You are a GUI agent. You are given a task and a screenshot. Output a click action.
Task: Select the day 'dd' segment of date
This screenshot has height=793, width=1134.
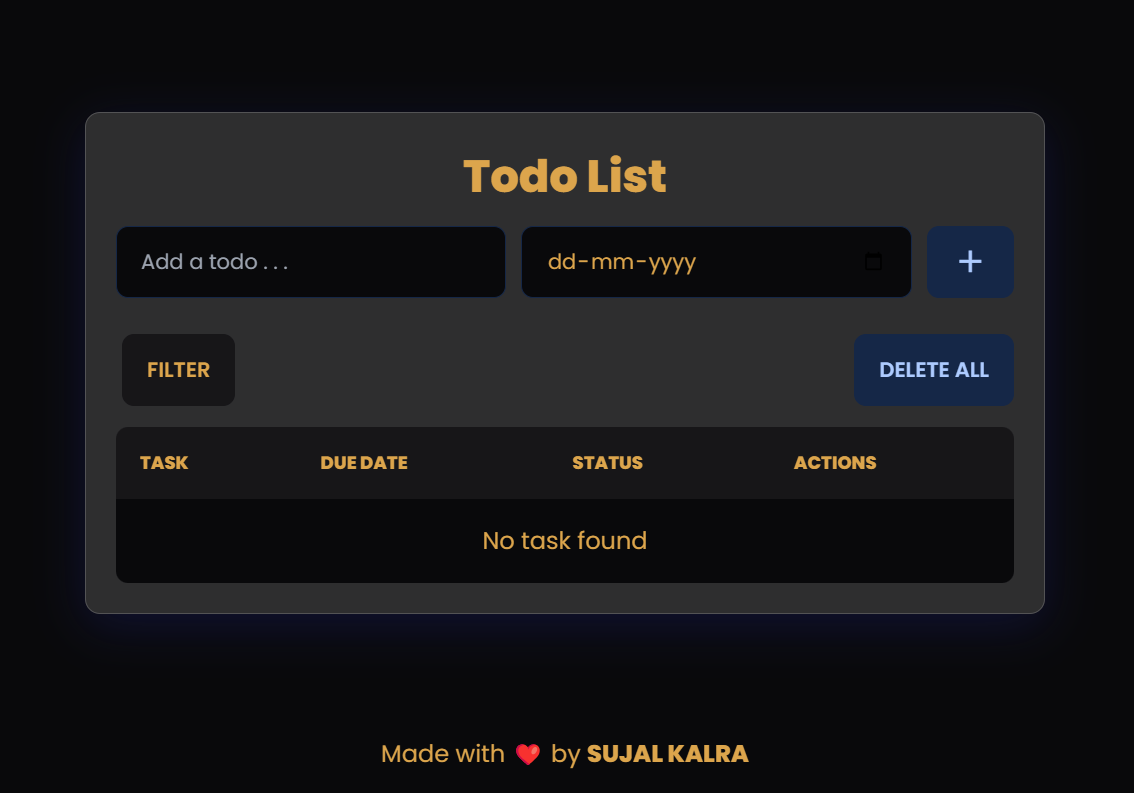[x=562, y=262]
